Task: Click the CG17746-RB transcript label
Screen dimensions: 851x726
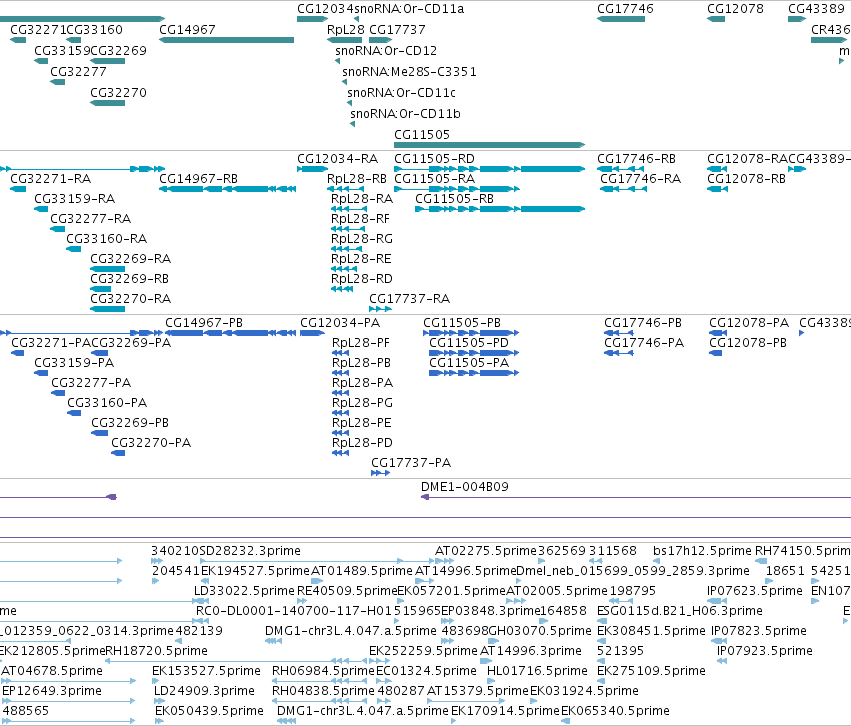Action: (x=637, y=159)
